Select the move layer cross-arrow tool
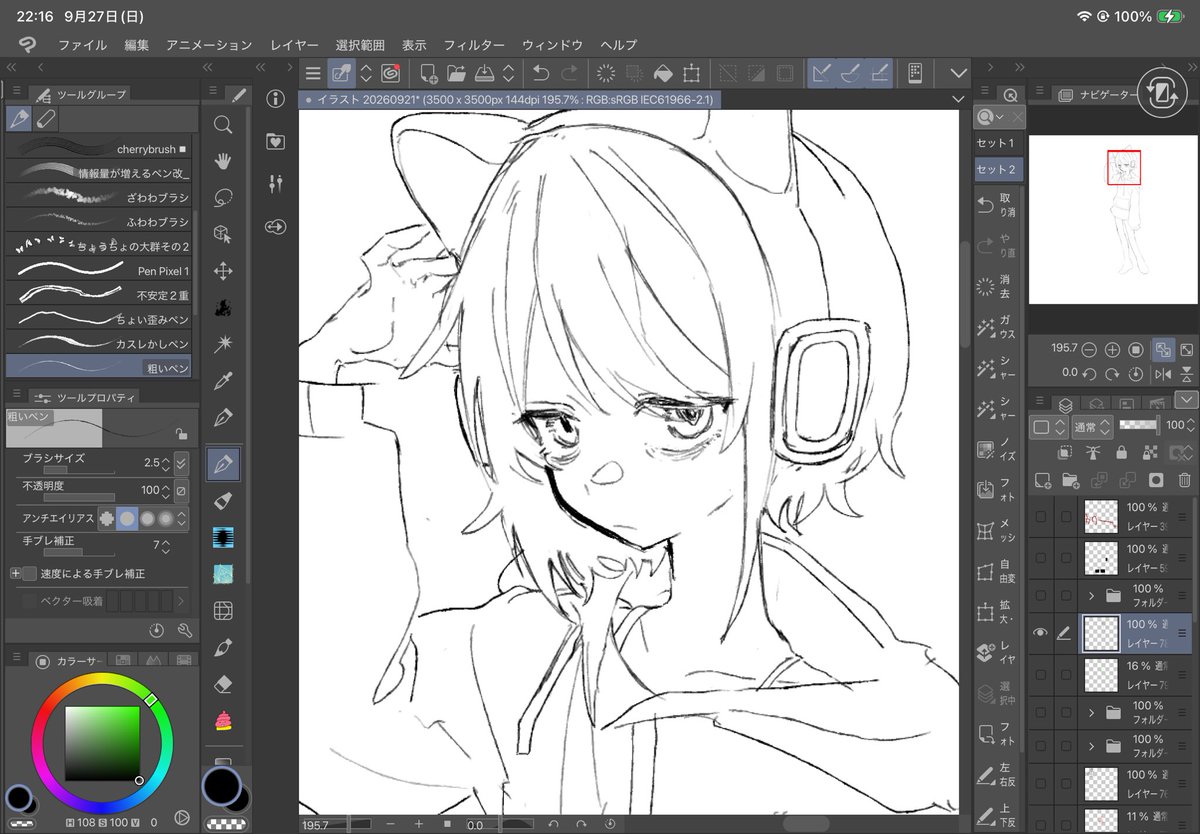 [224, 271]
